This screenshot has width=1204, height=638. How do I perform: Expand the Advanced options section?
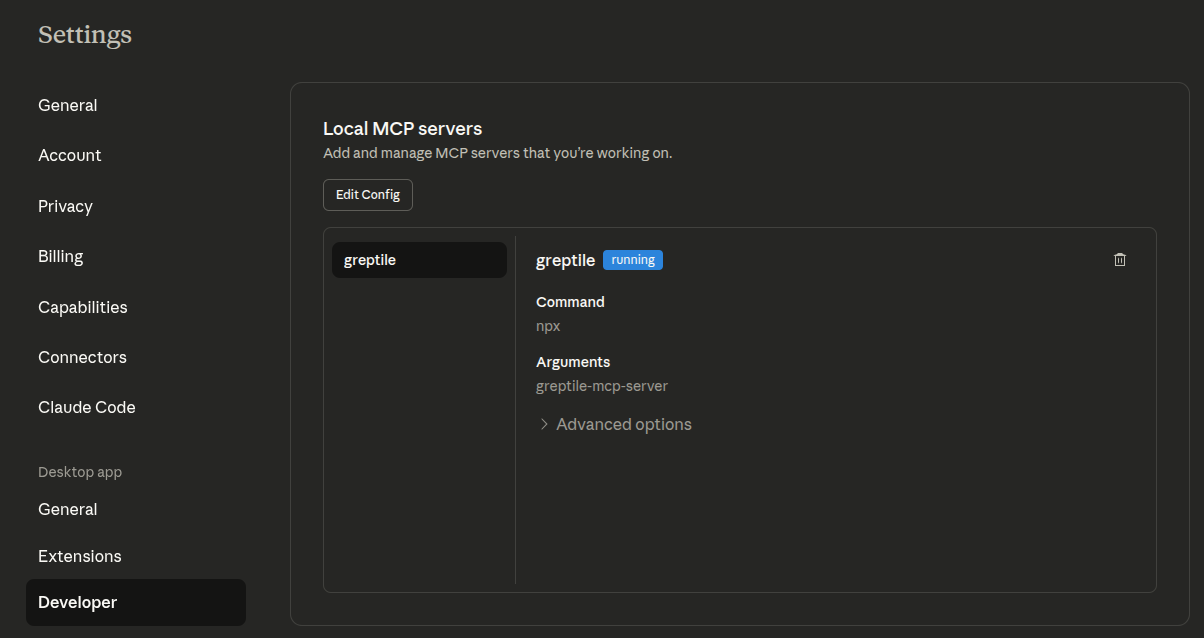point(622,424)
